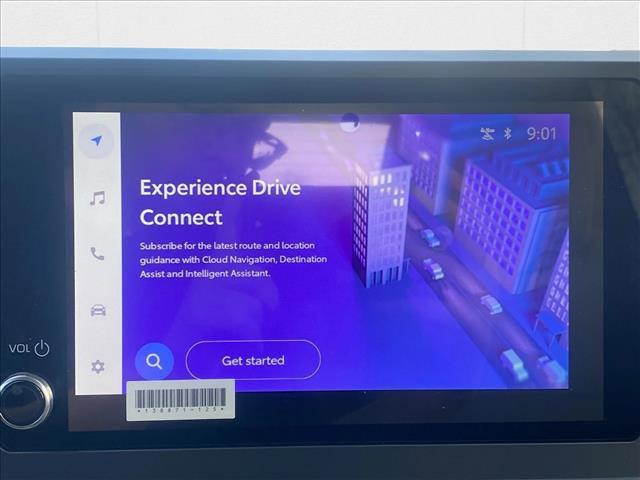The width and height of the screenshot is (640, 480).
Task: Tap the network connectivity status icon
Action: (x=487, y=133)
